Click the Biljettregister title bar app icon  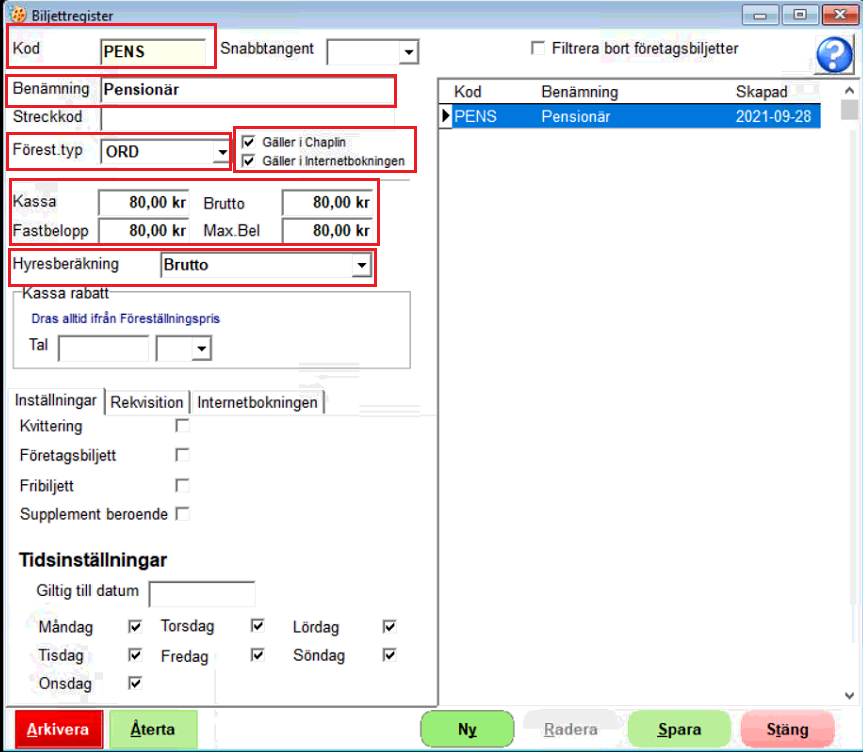[x=17, y=15]
